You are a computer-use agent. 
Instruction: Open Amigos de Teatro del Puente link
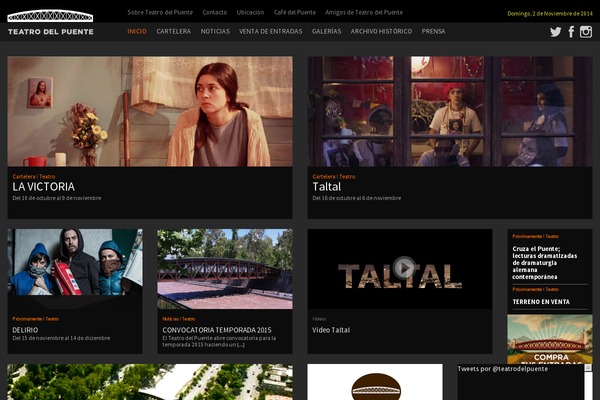coord(364,12)
